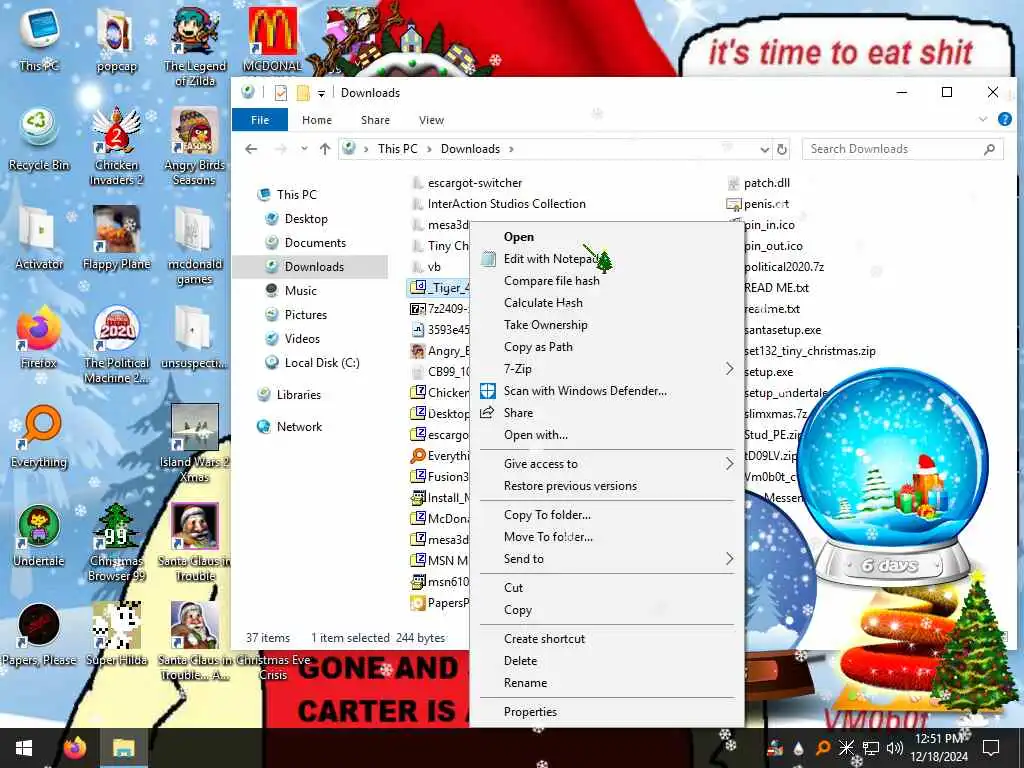Open the recent locations dropdown arrow
1024x768 pixels.
[304, 149]
